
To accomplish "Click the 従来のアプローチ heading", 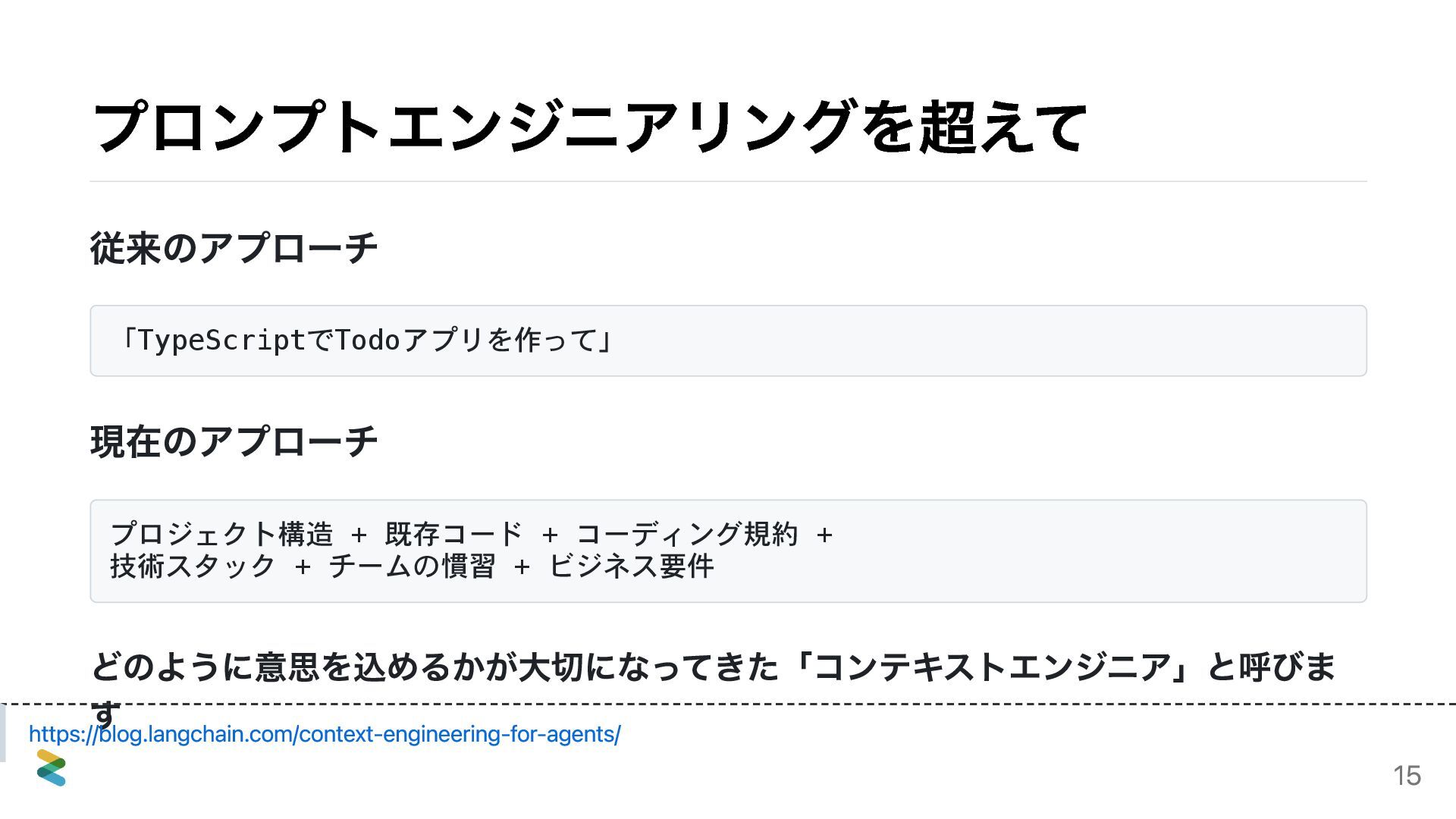I will tap(234, 248).
